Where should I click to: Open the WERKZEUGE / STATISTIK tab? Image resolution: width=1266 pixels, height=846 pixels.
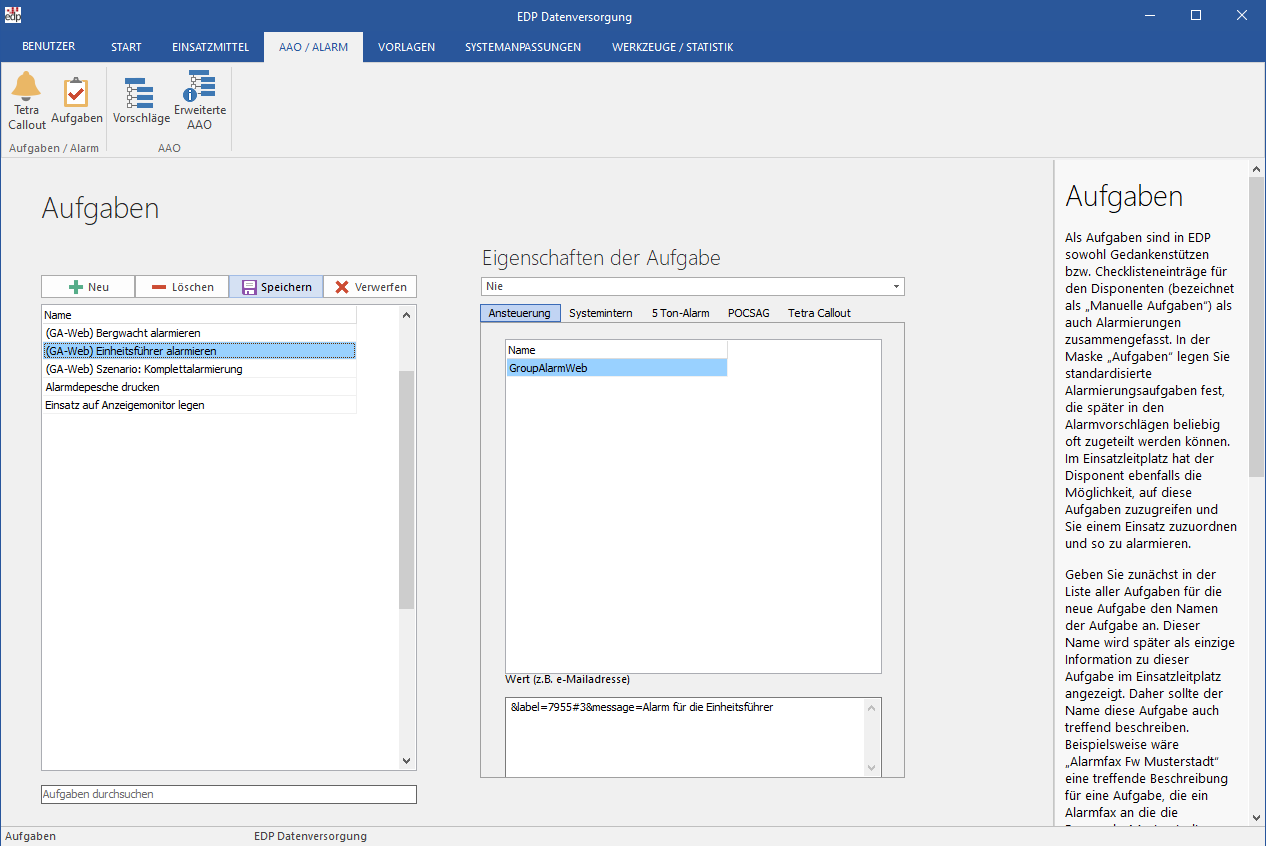tap(673, 47)
